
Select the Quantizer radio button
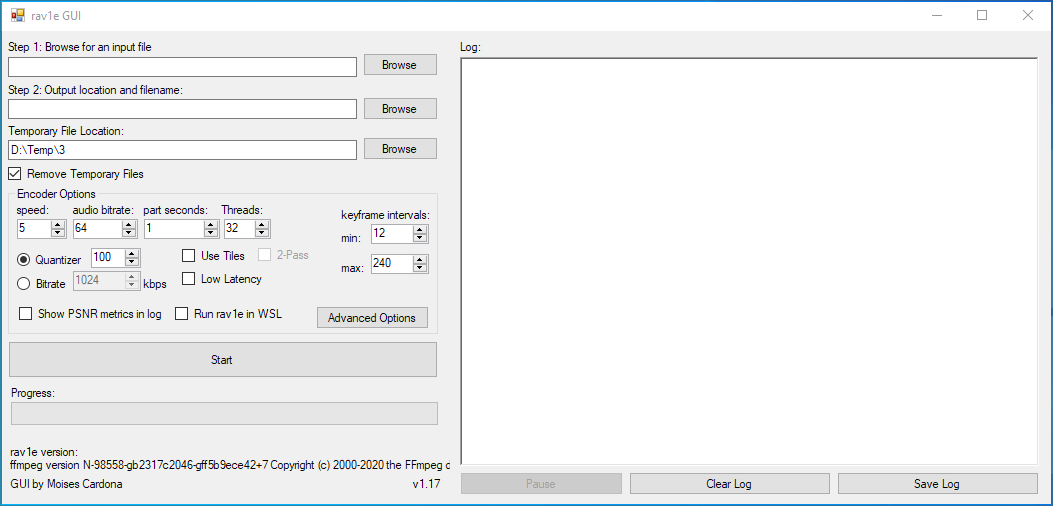tap(24, 259)
